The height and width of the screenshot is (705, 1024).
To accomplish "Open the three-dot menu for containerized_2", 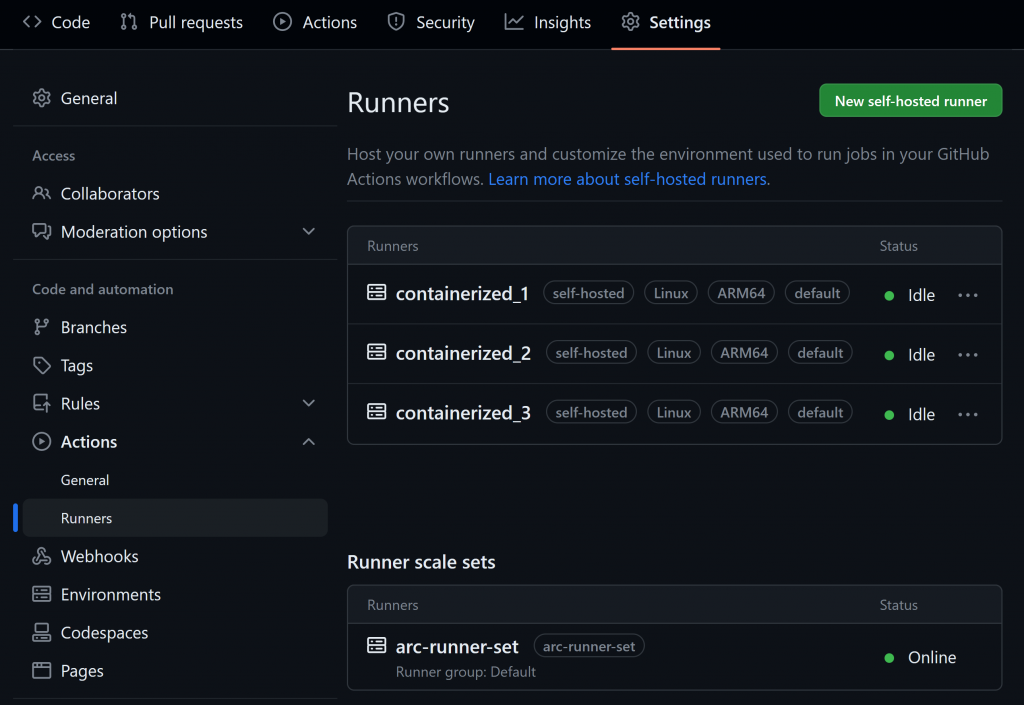I will pos(968,355).
